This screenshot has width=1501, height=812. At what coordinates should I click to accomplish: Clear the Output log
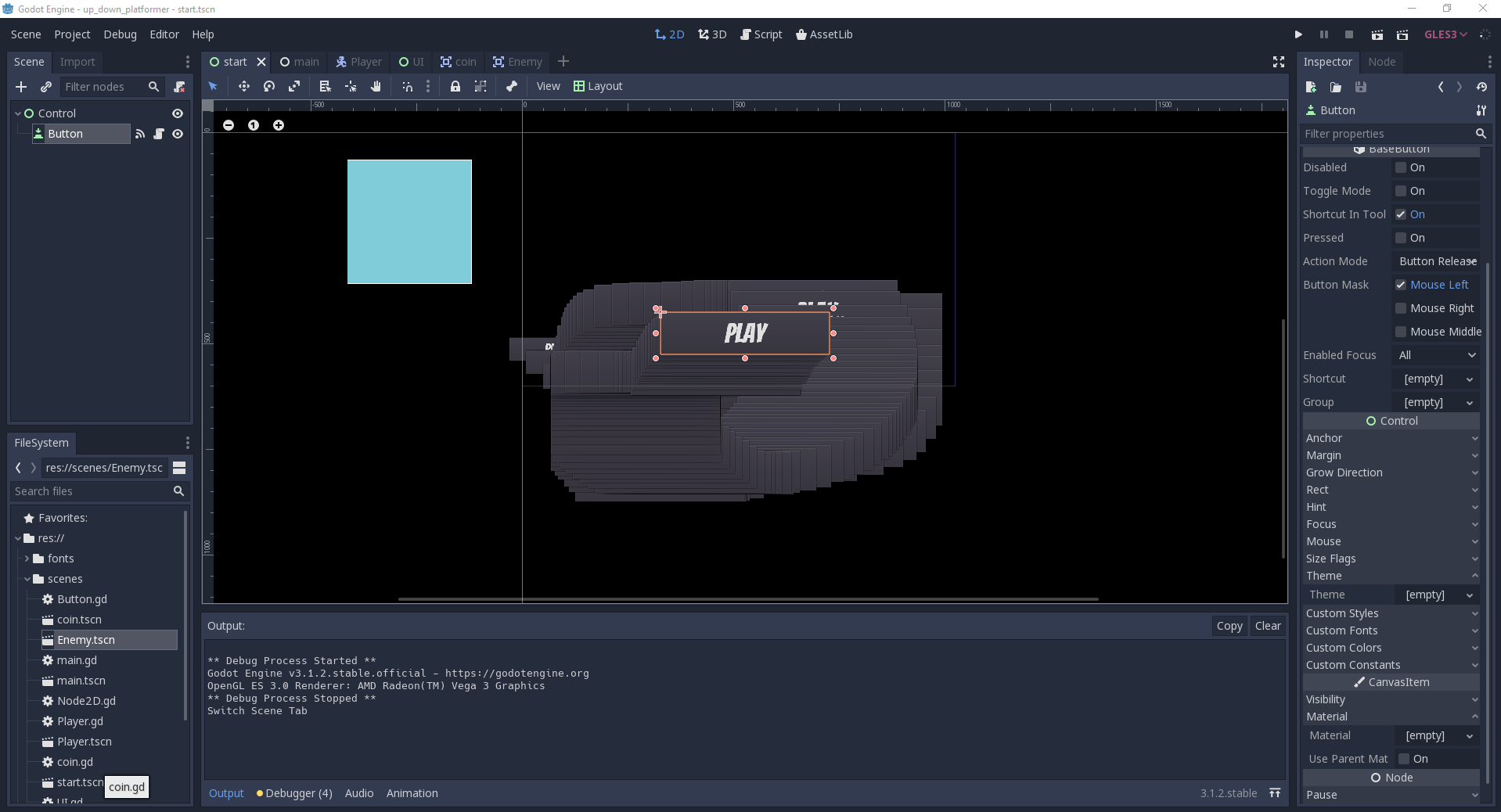point(1269,626)
